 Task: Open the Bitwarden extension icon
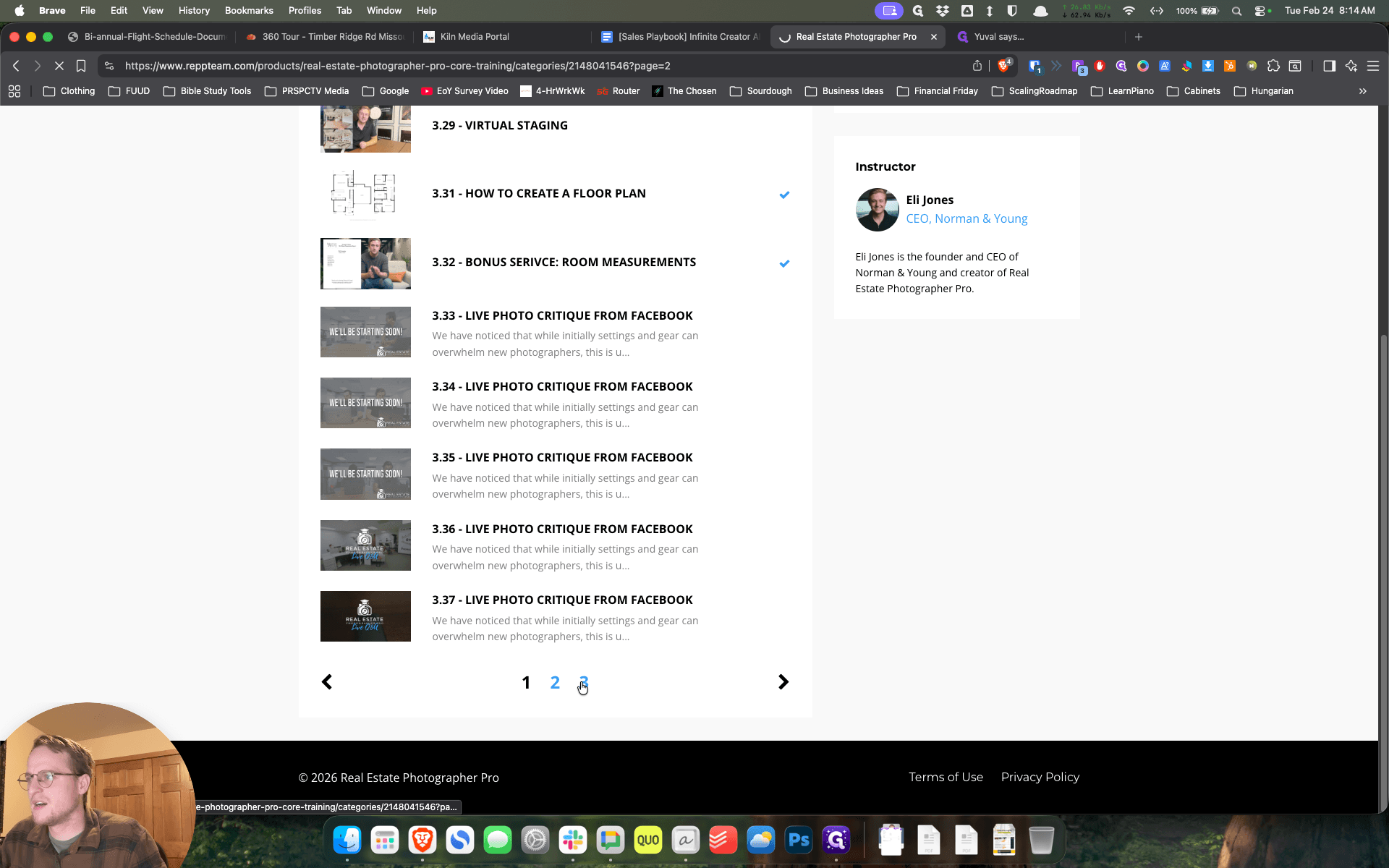point(1035,66)
